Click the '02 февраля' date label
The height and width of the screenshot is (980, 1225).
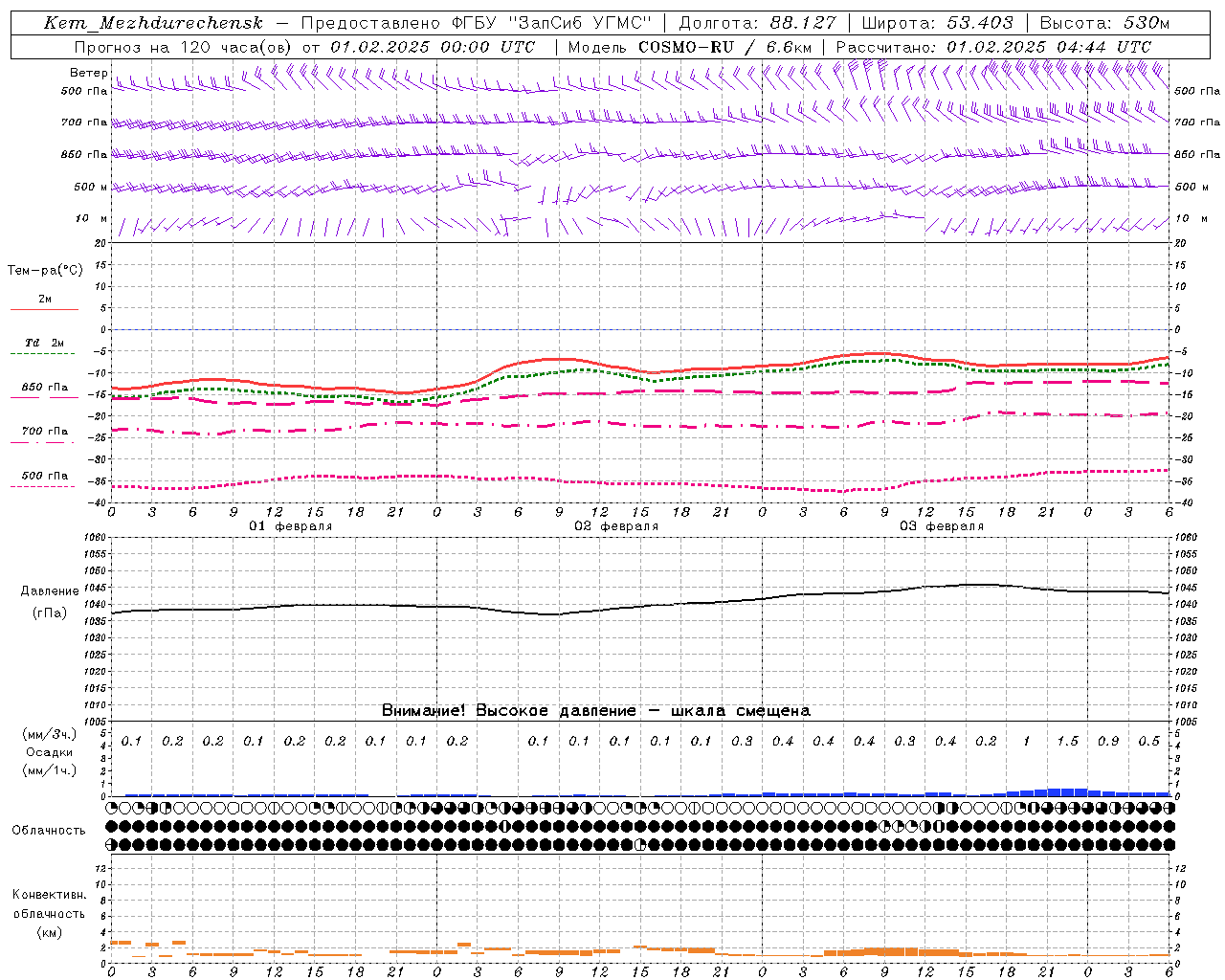pos(616,526)
